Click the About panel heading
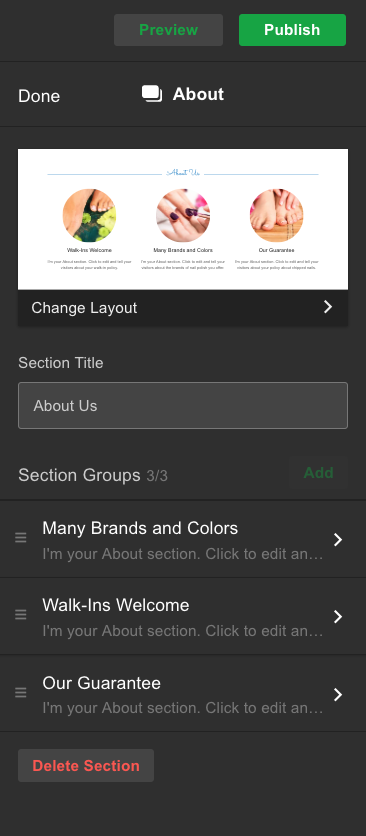 (198, 94)
